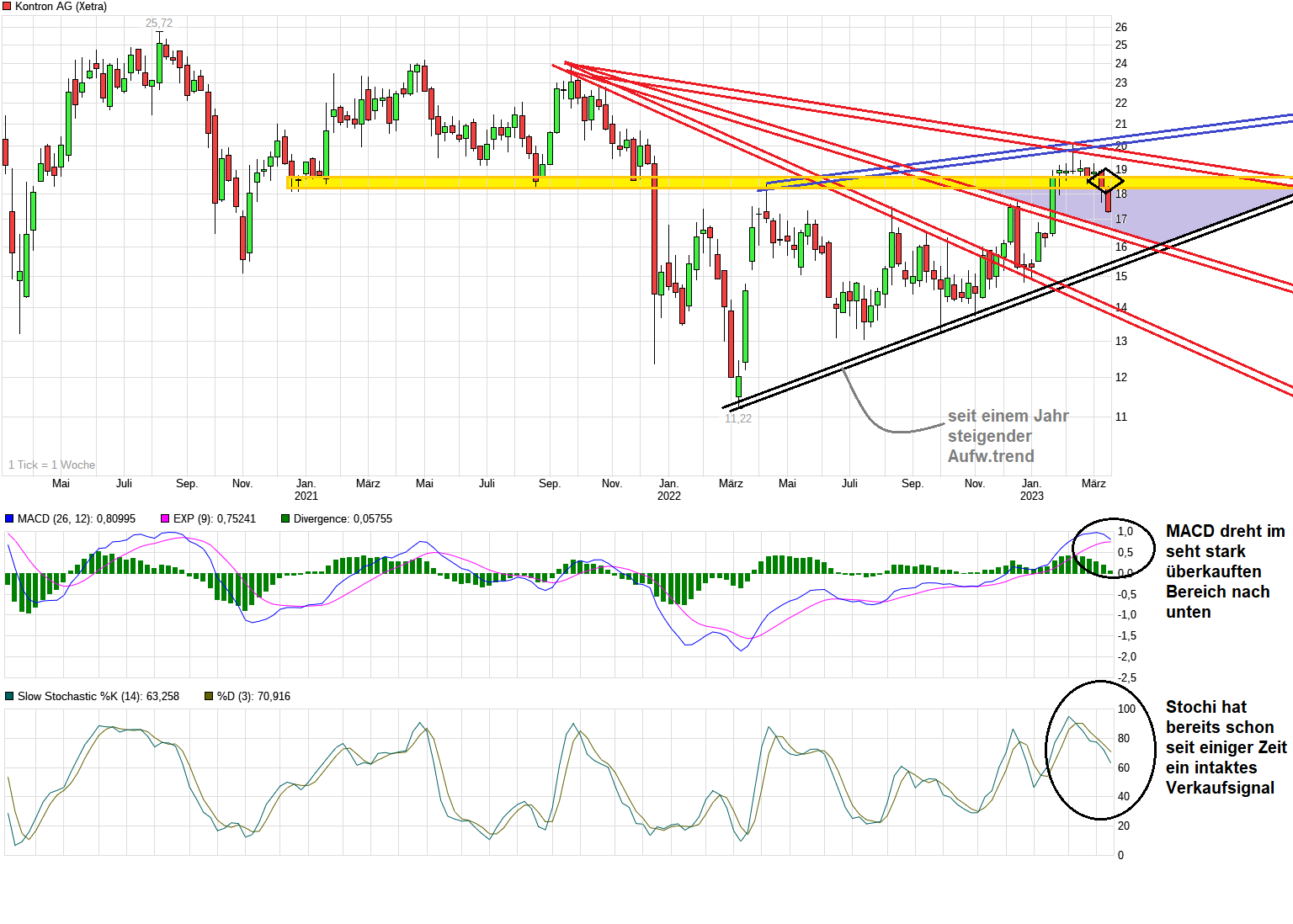The height and width of the screenshot is (924, 1293).
Task: Click the red Kontron AG title icon
Action: coord(7,6)
